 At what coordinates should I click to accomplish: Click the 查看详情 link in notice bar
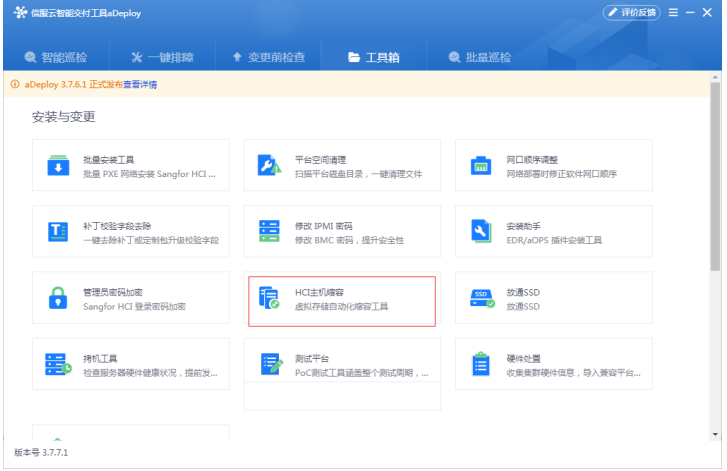pos(140,85)
